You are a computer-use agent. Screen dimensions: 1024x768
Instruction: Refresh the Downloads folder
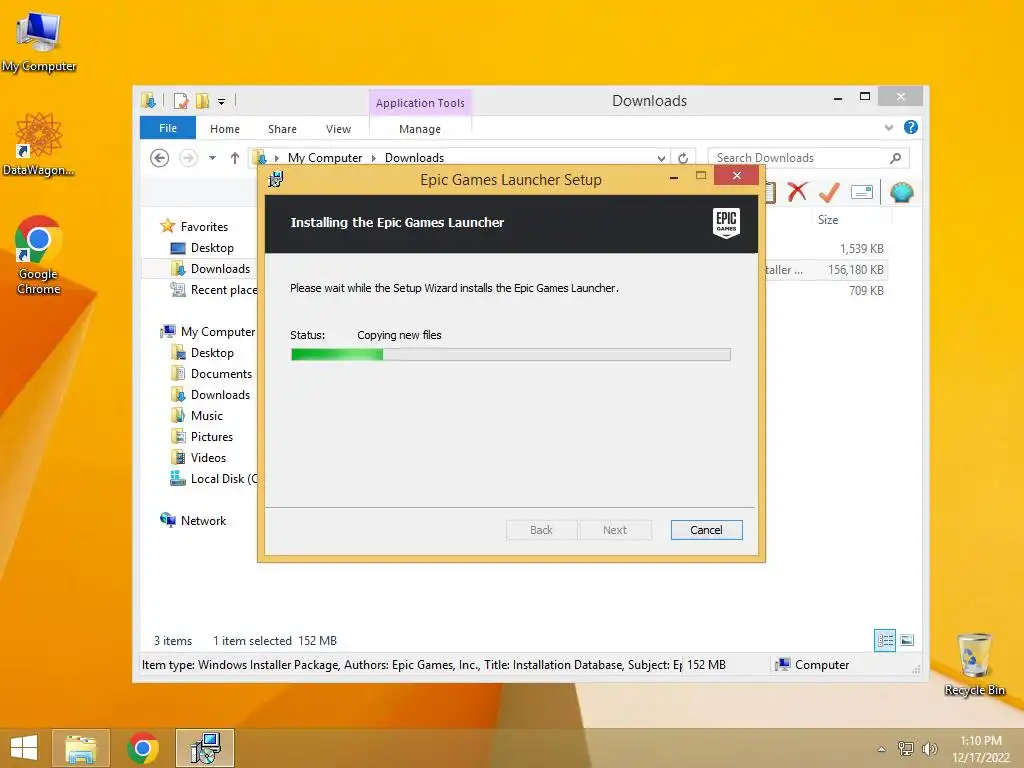683,158
